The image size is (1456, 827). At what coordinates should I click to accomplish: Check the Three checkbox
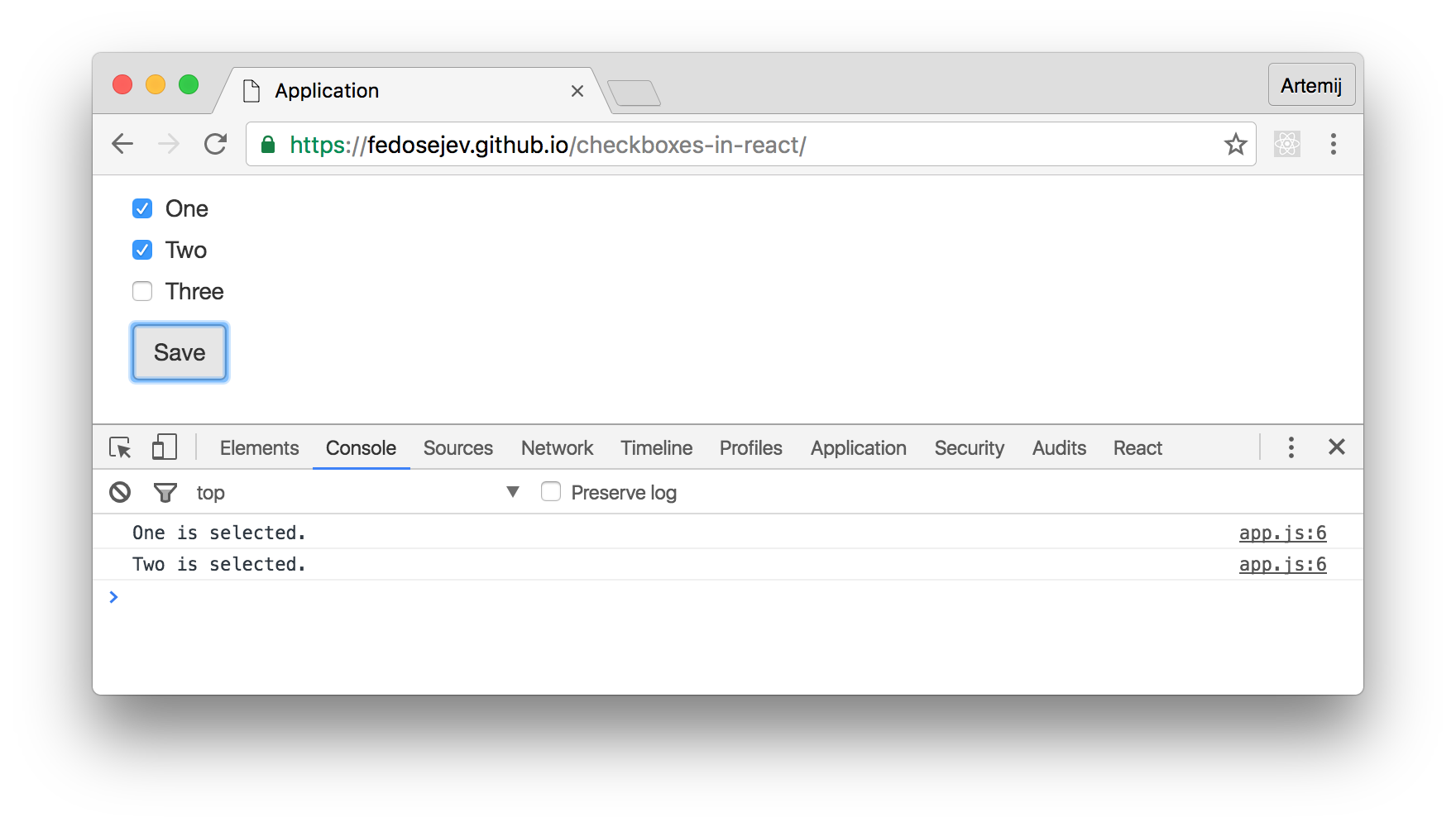[142, 291]
